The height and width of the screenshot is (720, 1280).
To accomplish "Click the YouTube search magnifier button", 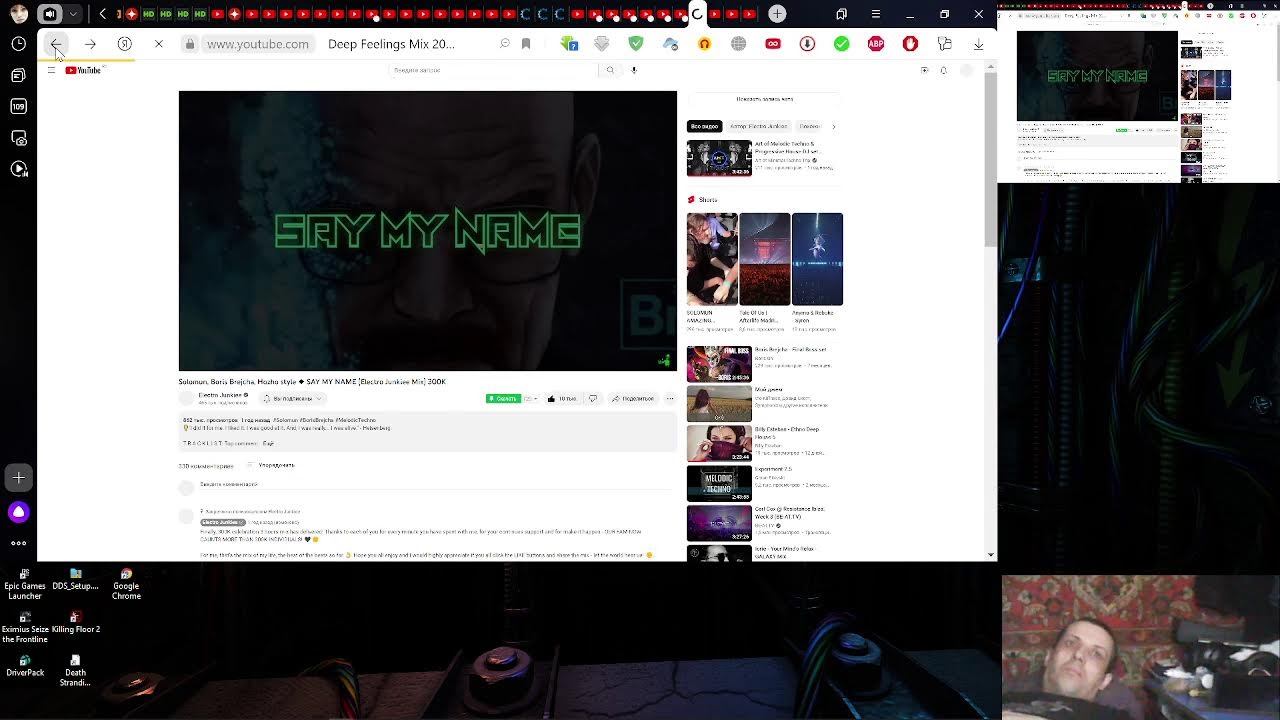I will coord(610,70).
